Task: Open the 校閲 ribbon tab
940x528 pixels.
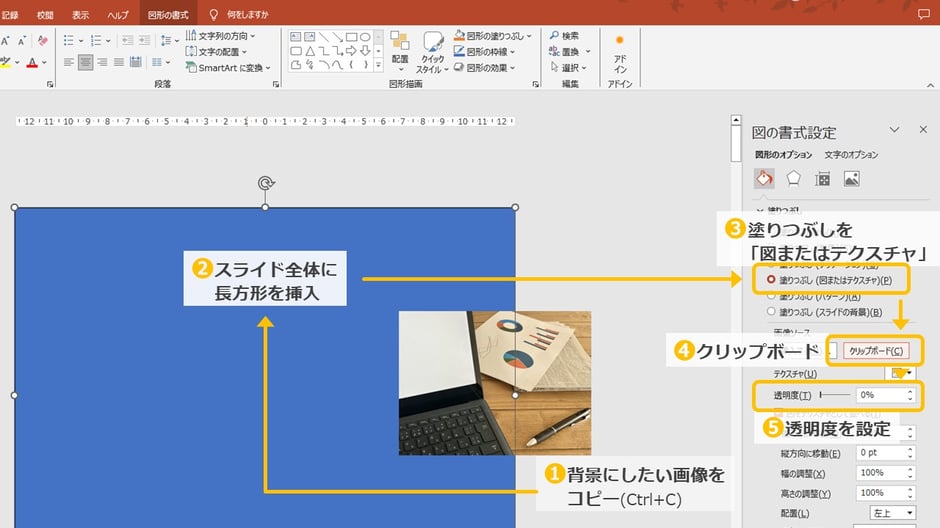Action: (x=45, y=15)
